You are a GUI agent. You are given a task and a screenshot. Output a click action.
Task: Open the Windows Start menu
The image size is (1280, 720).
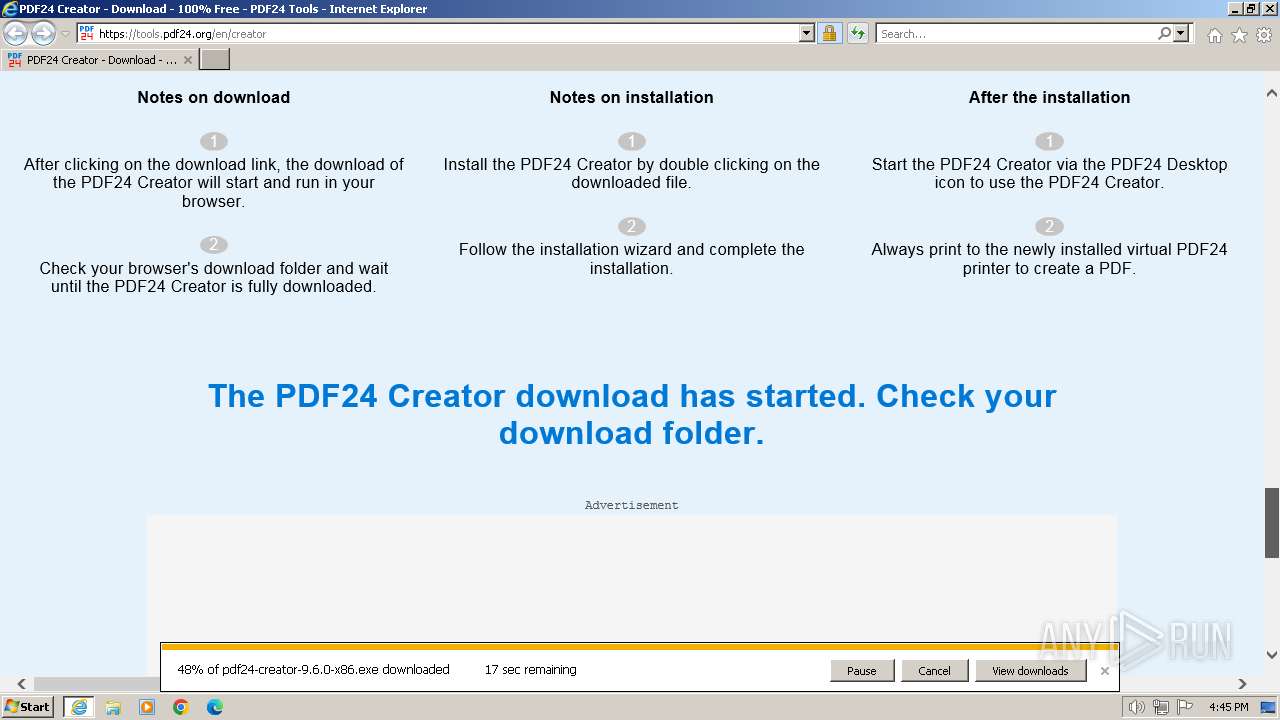point(28,706)
